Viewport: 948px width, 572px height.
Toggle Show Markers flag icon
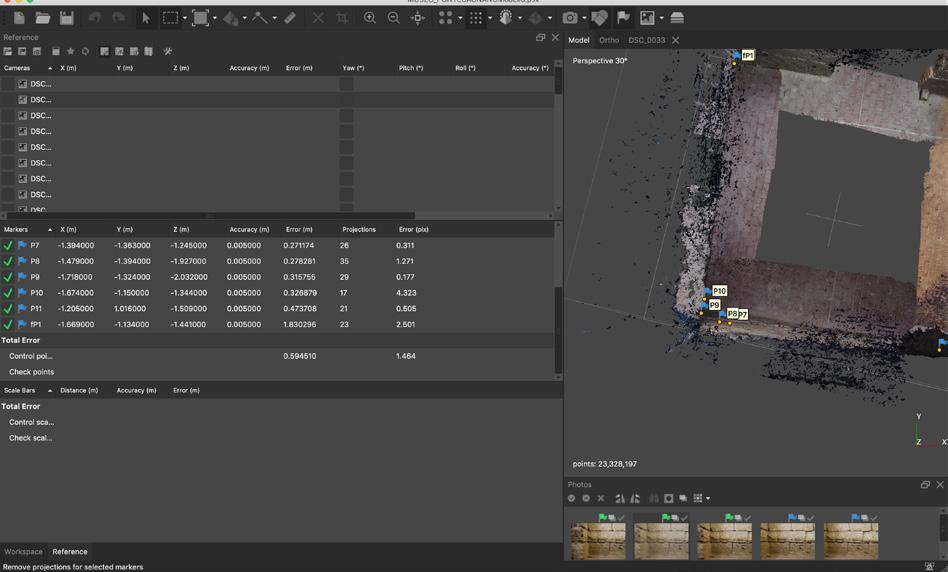pyautogui.click(x=623, y=18)
